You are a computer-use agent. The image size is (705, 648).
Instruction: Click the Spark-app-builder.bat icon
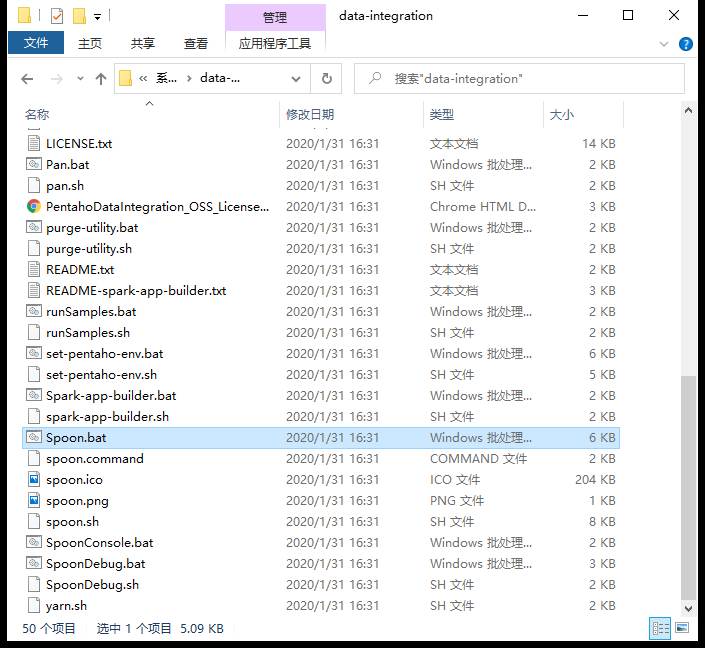(x=34, y=395)
